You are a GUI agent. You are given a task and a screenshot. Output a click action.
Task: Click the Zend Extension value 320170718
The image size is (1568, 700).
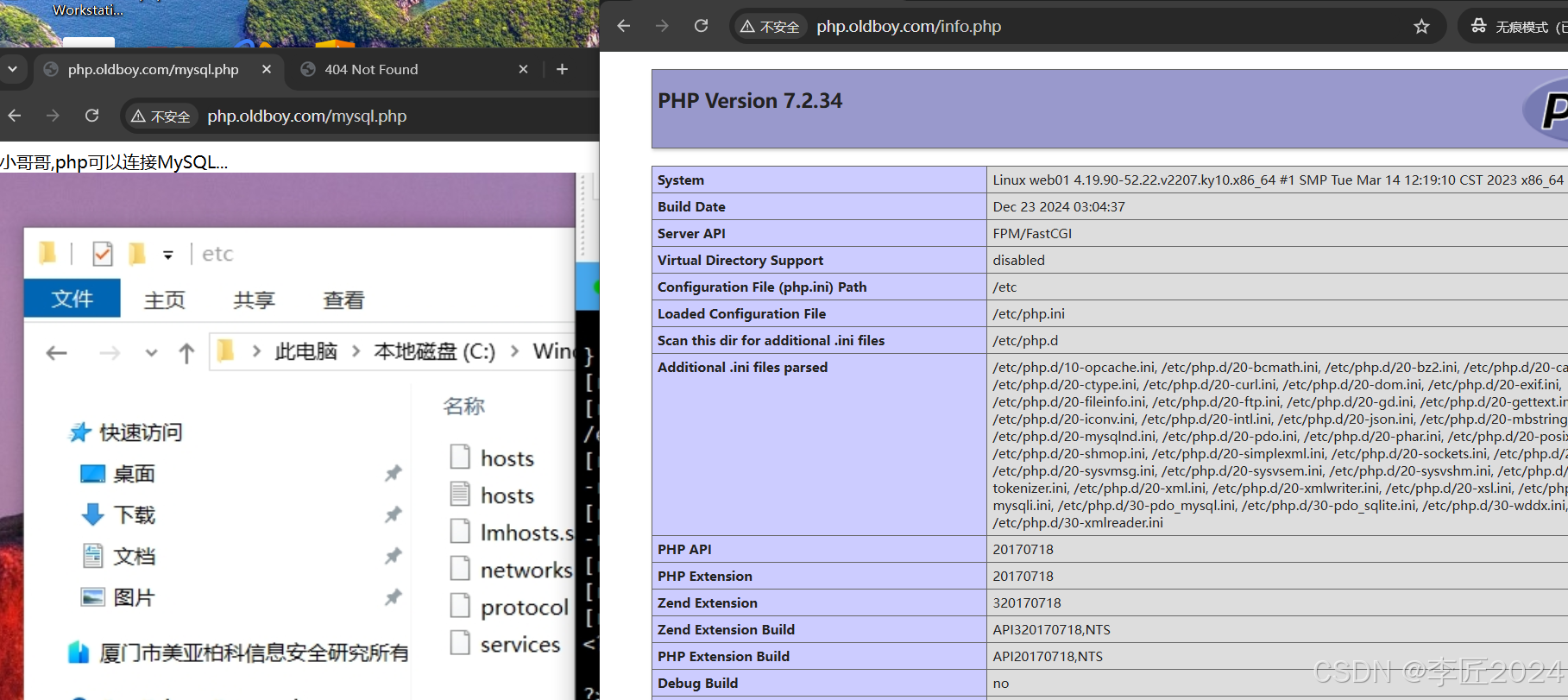click(1027, 602)
